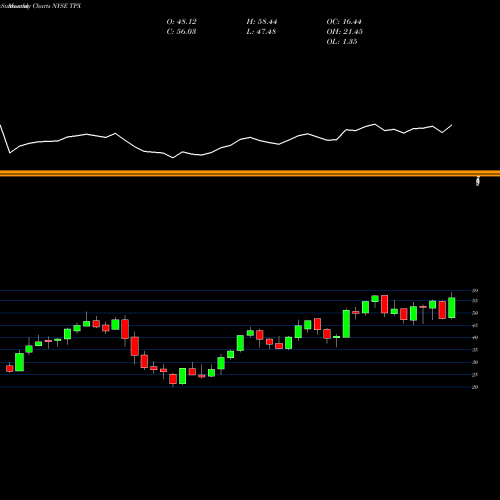Click the 30 price axis label
This screenshot has width=500, height=500.
click(475, 362)
